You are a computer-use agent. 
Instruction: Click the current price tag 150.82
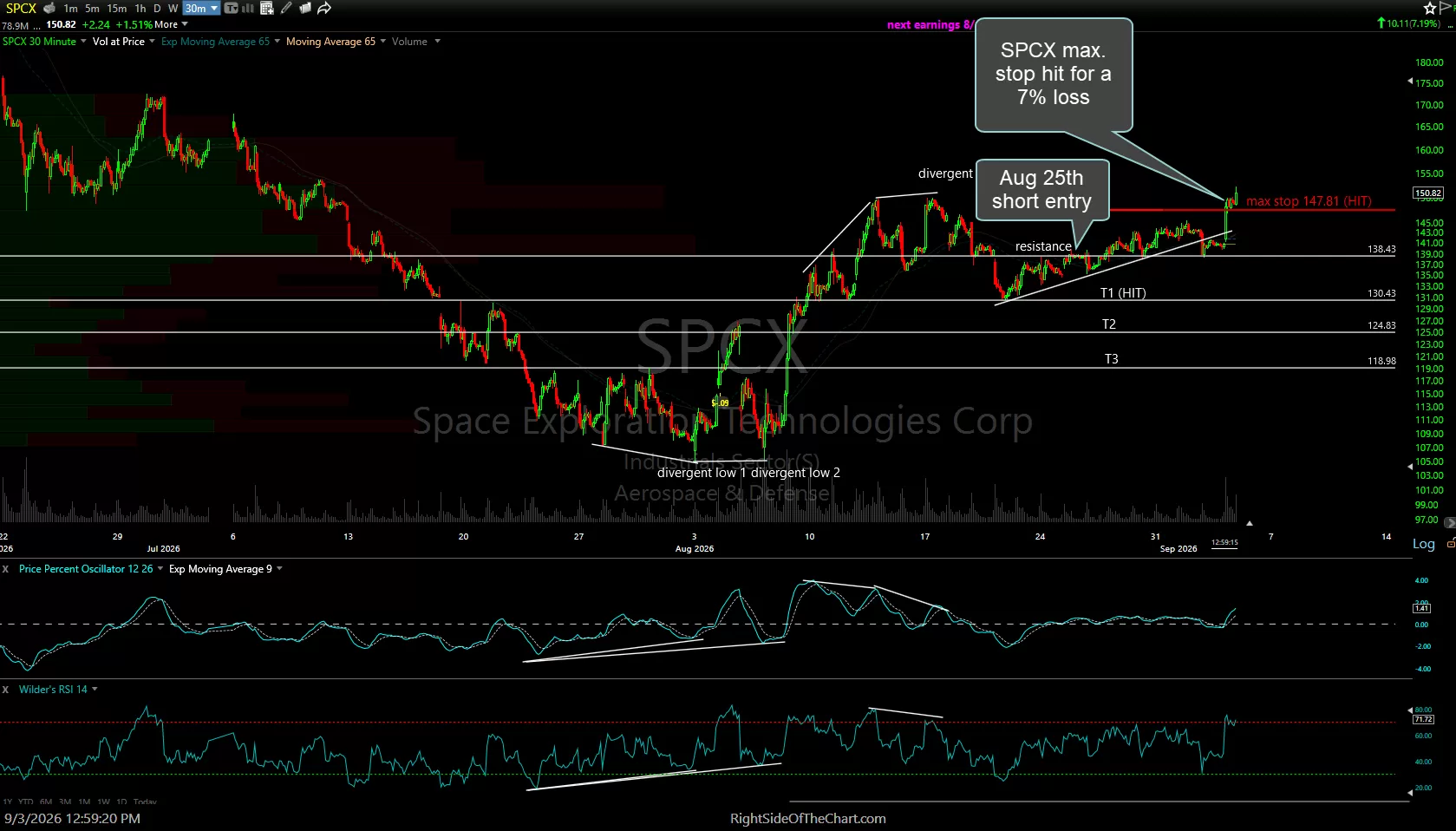[1427, 193]
